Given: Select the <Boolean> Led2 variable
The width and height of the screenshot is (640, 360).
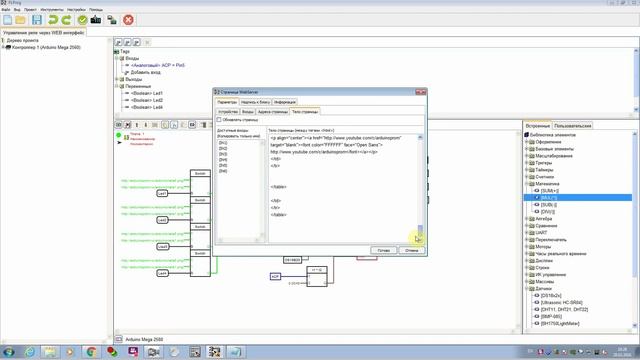Looking at the screenshot, I should point(147,100).
